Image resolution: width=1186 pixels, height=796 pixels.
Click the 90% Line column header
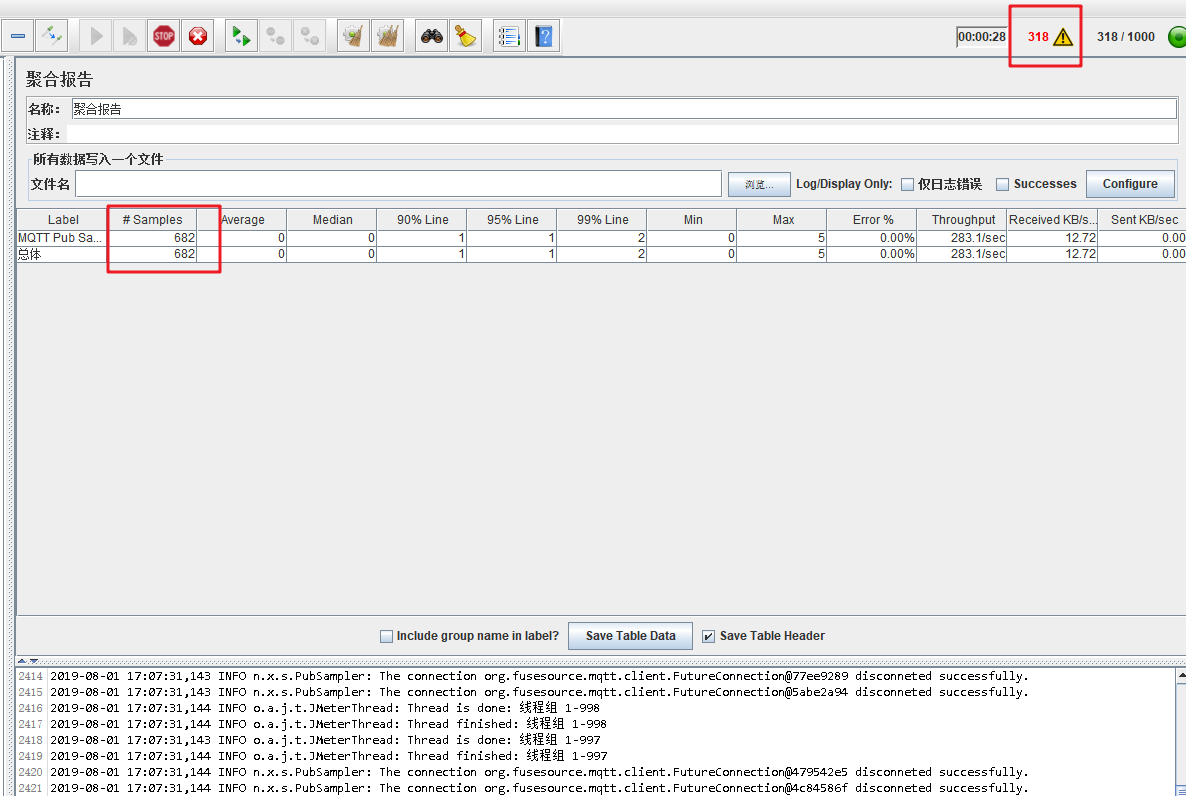[x=422, y=219]
